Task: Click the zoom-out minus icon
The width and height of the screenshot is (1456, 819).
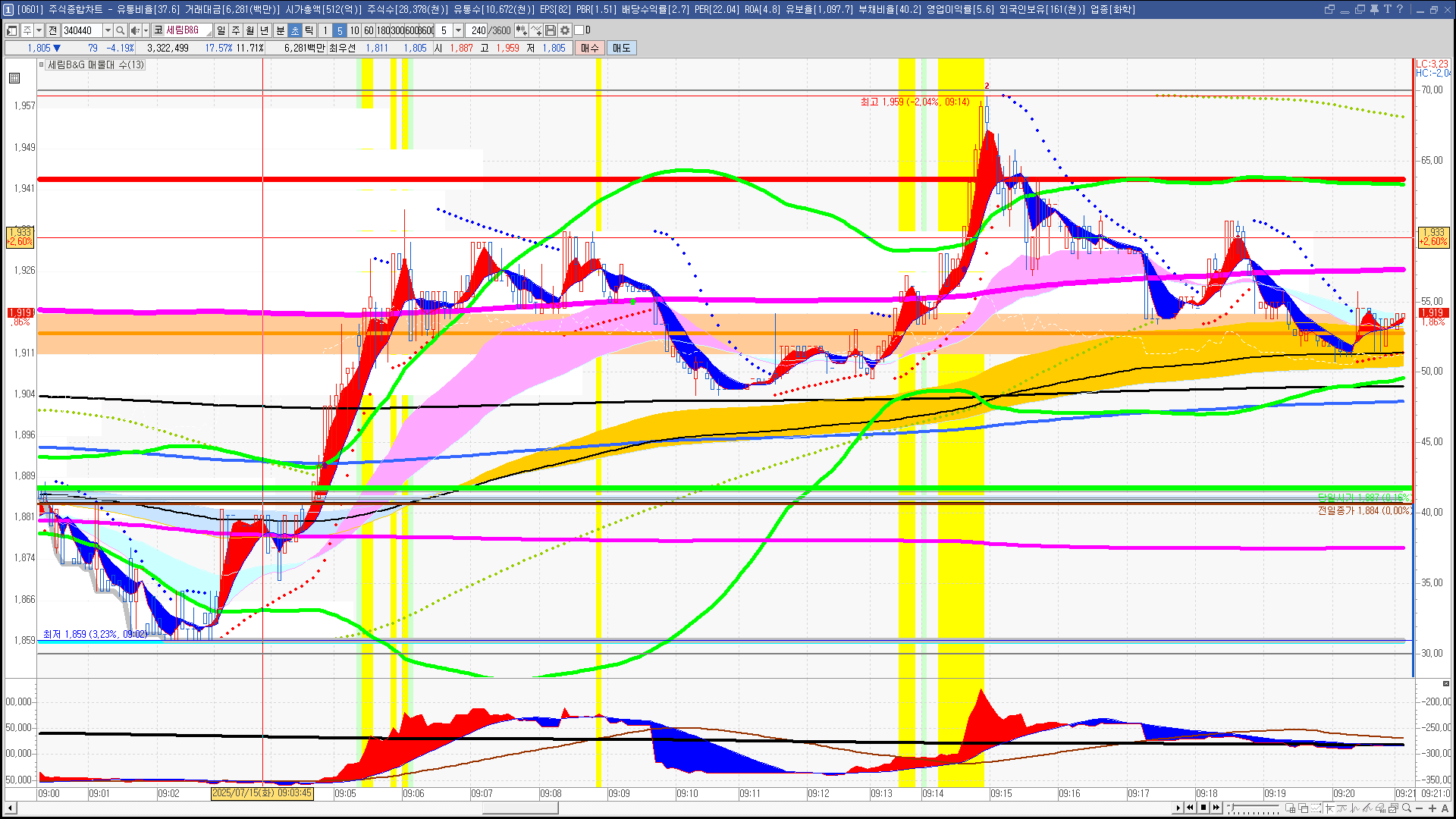Action: click(1419, 808)
